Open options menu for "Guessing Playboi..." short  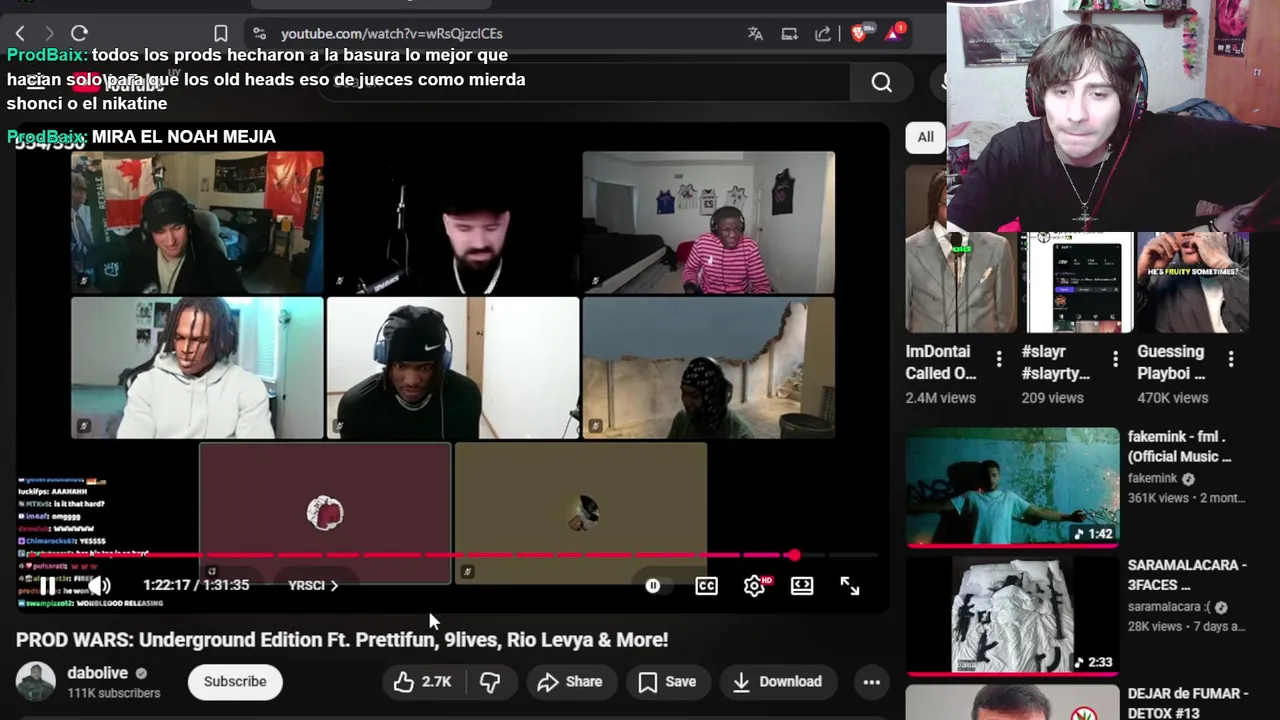tap(1231, 359)
